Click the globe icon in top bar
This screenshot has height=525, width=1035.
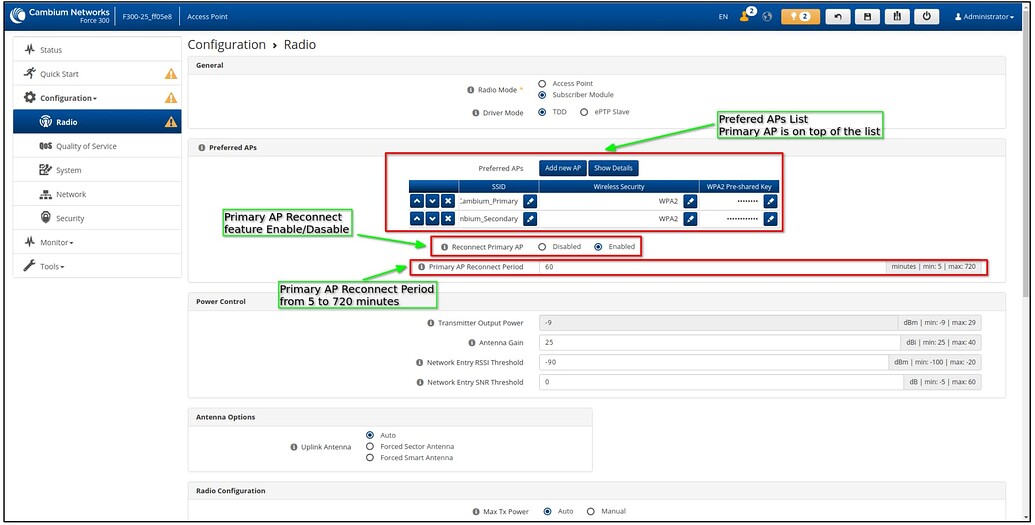(x=767, y=17)
